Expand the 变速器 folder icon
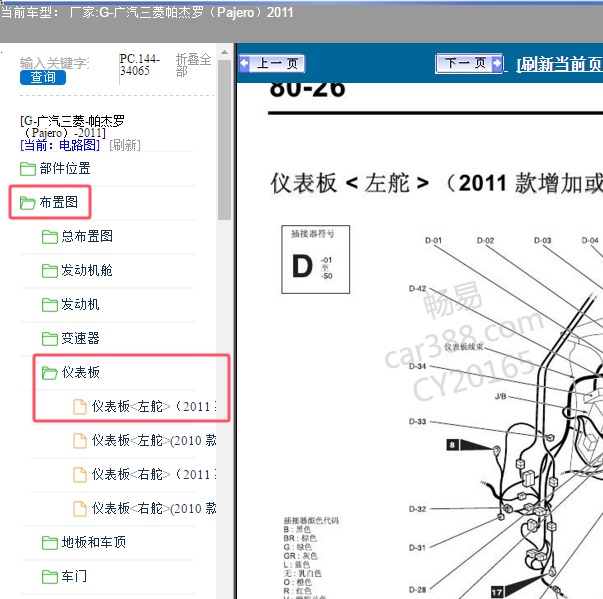Viewport: 603px width, 599px height. point(50,338)
